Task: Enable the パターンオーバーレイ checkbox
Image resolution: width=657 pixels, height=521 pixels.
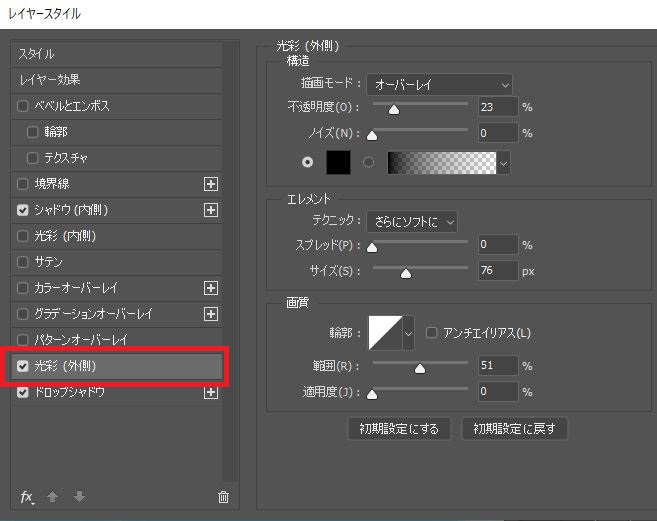Action: (x=23, y=340)
